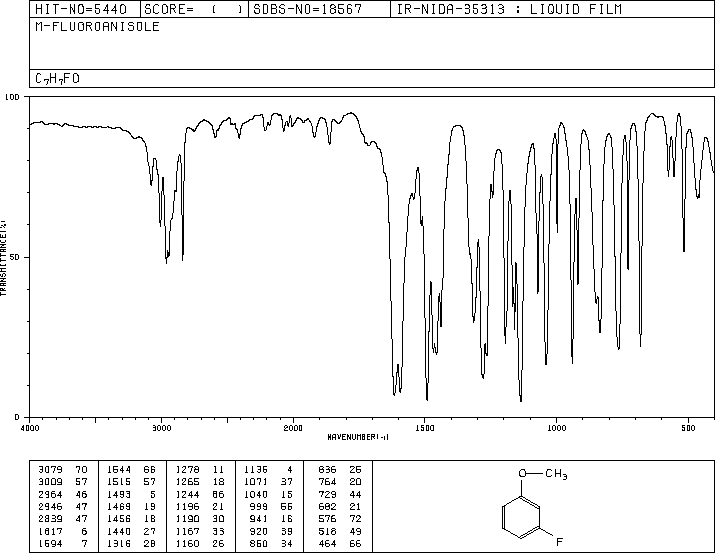Select peak table entry 860

tap(271, 543)
